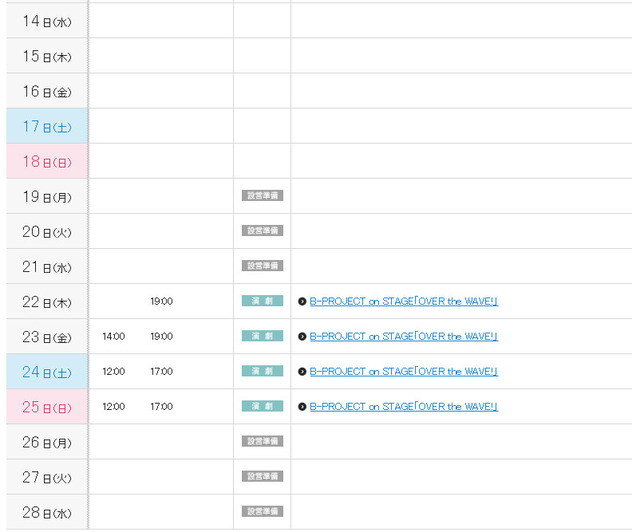This screenshot has width=640, height=532.
Task: Click 設営準備 badge in the 28日 row
Action: pyautogui.click(x=262, y=512)
